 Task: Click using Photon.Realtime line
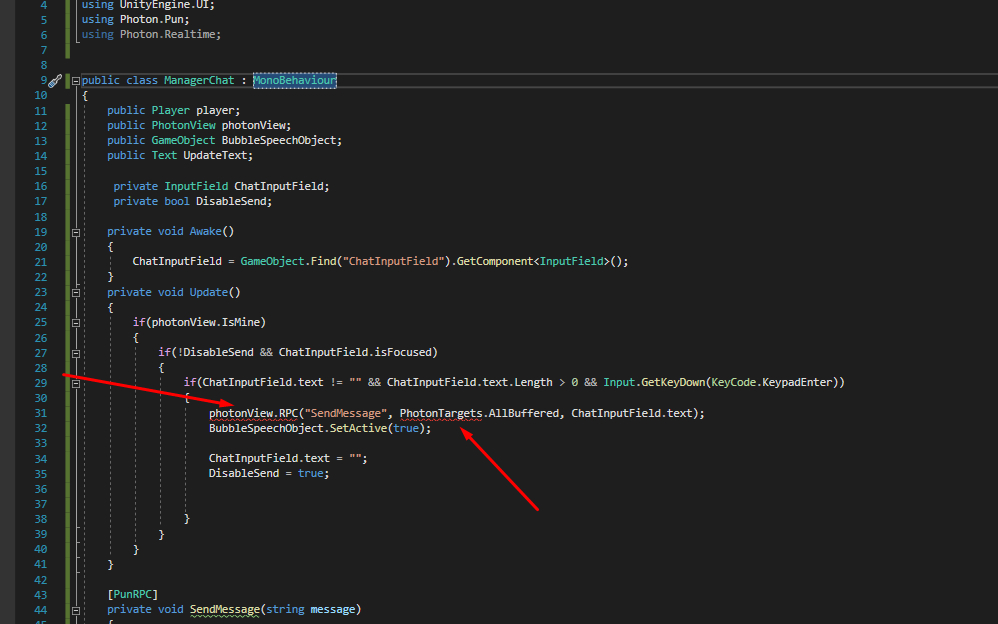pyautogui.click(x=151, y=34)
